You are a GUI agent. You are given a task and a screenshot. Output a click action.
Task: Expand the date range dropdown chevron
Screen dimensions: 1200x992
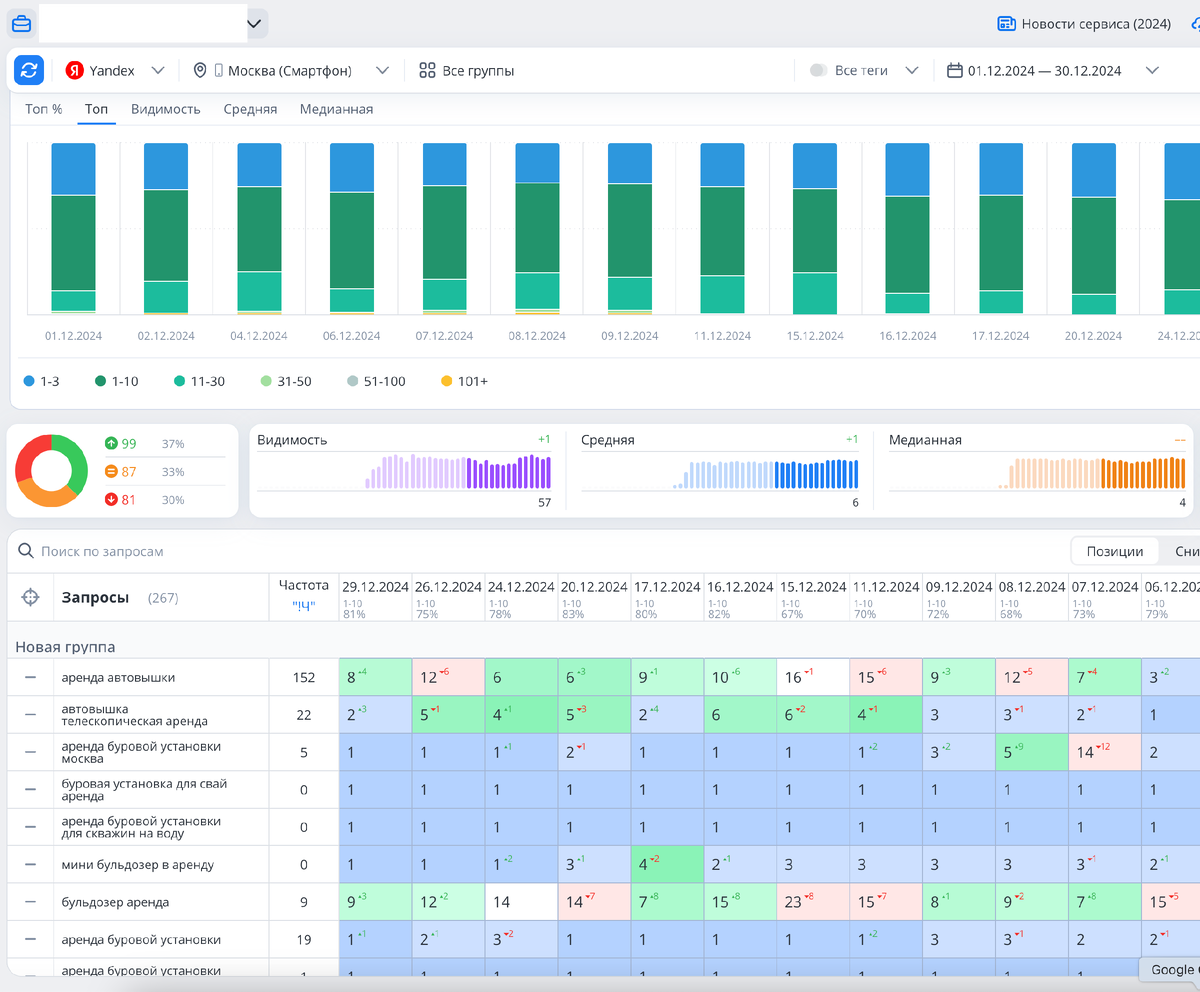coord(1152,70)
